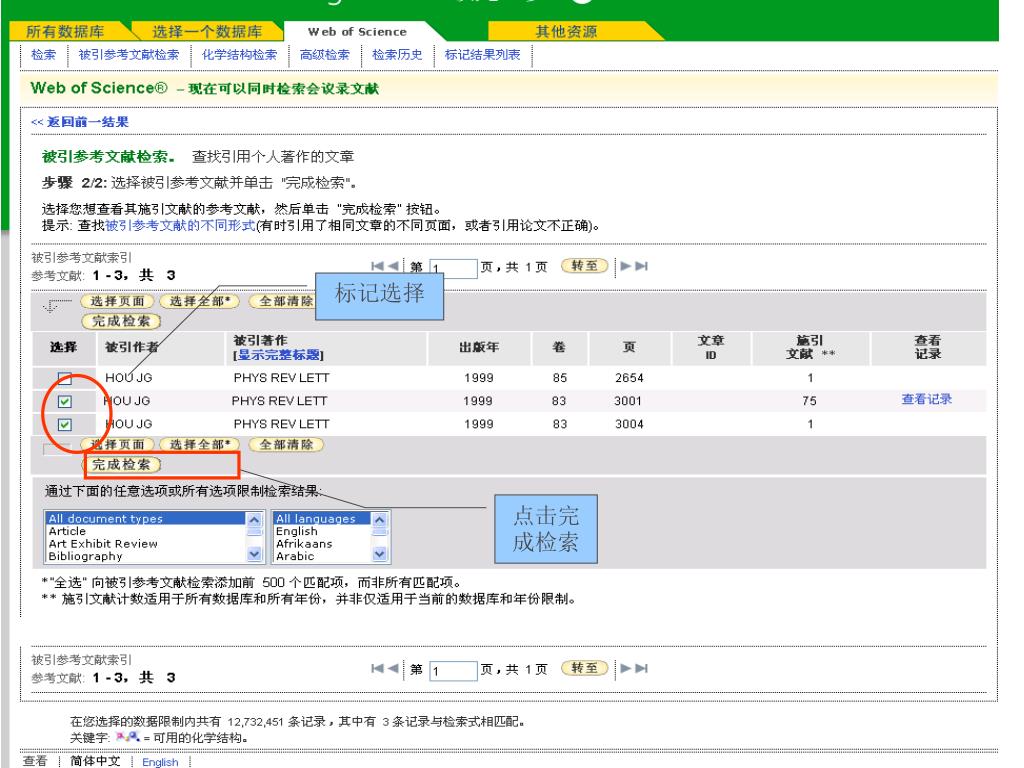Viewport: 1024px width, 768px height.
Task: Go to last page in top pagination
Action: pyautogui.click(x=641, y=266)
